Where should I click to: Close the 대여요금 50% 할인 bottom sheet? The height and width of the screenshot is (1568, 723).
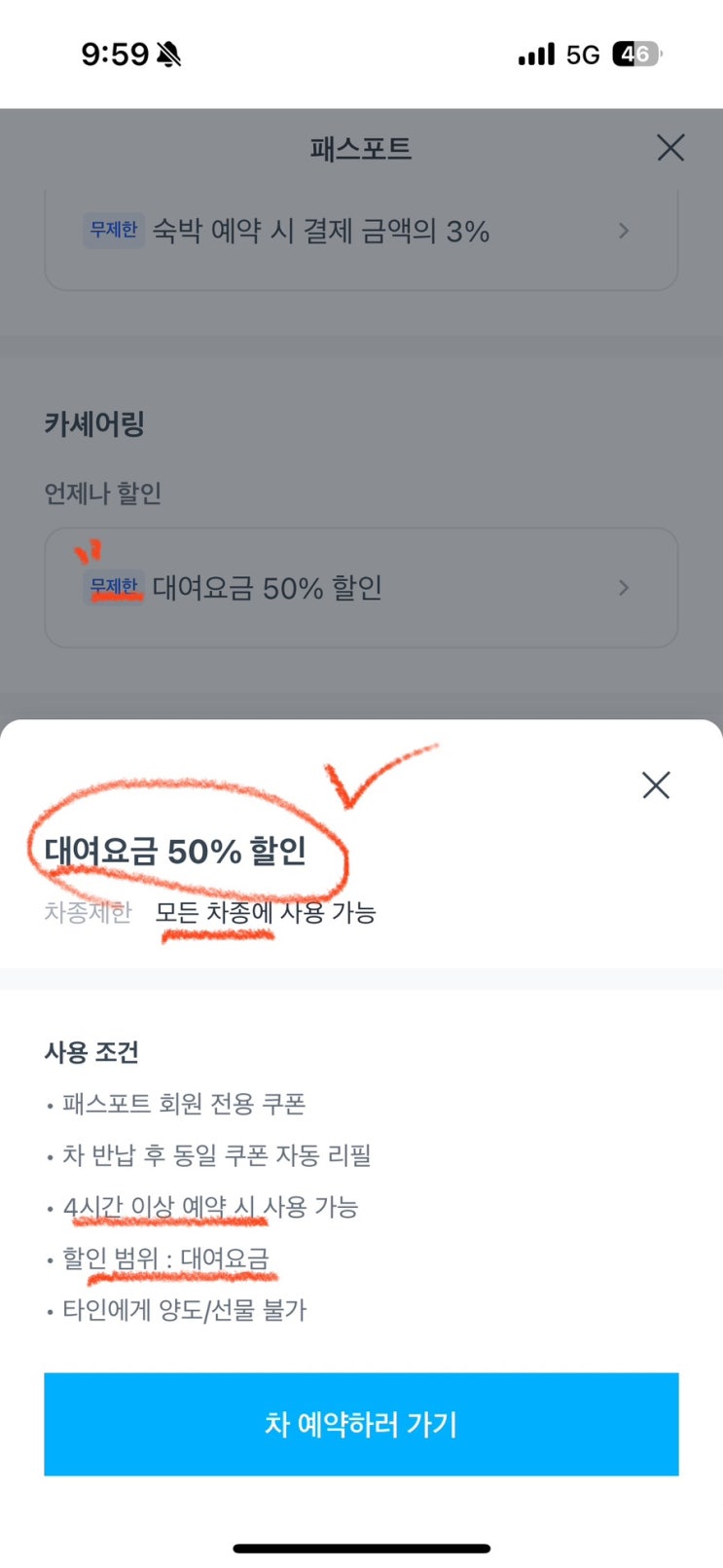tap(656, 784)
